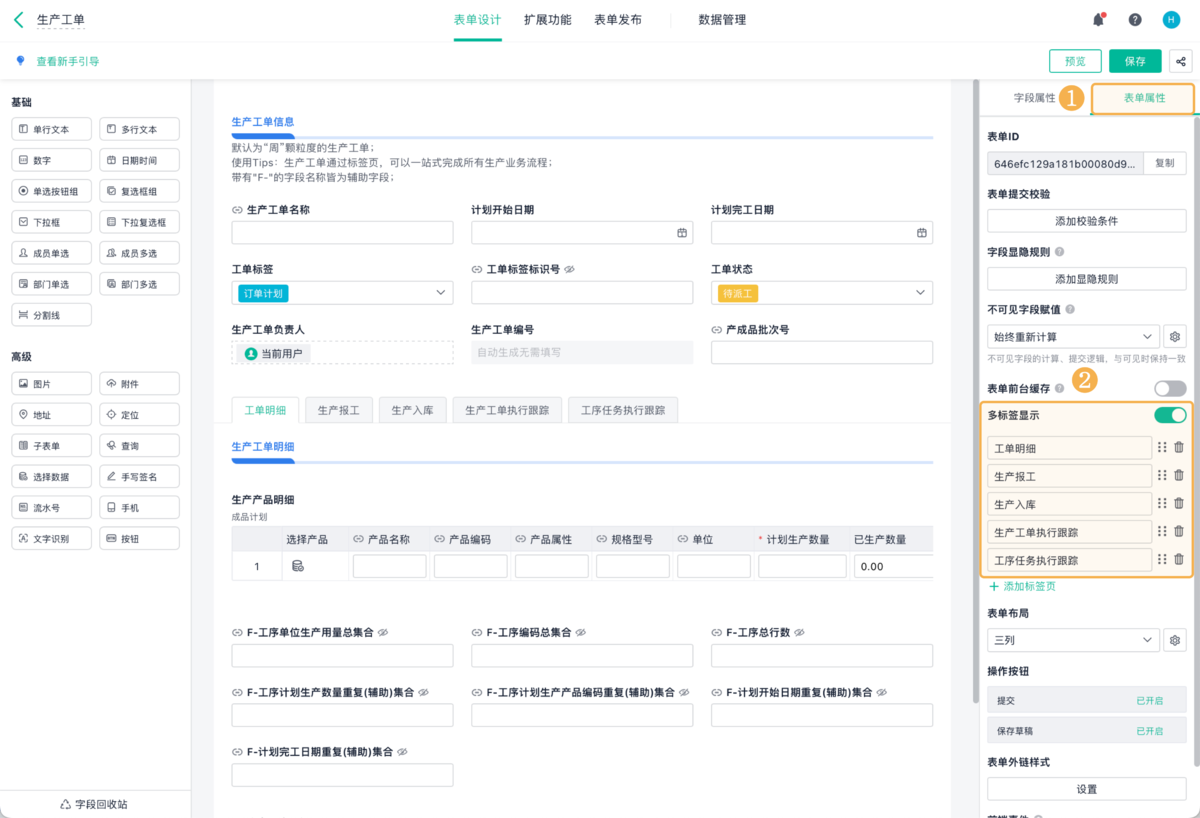
Task: Click the 预览 button
Action: 1075,60
